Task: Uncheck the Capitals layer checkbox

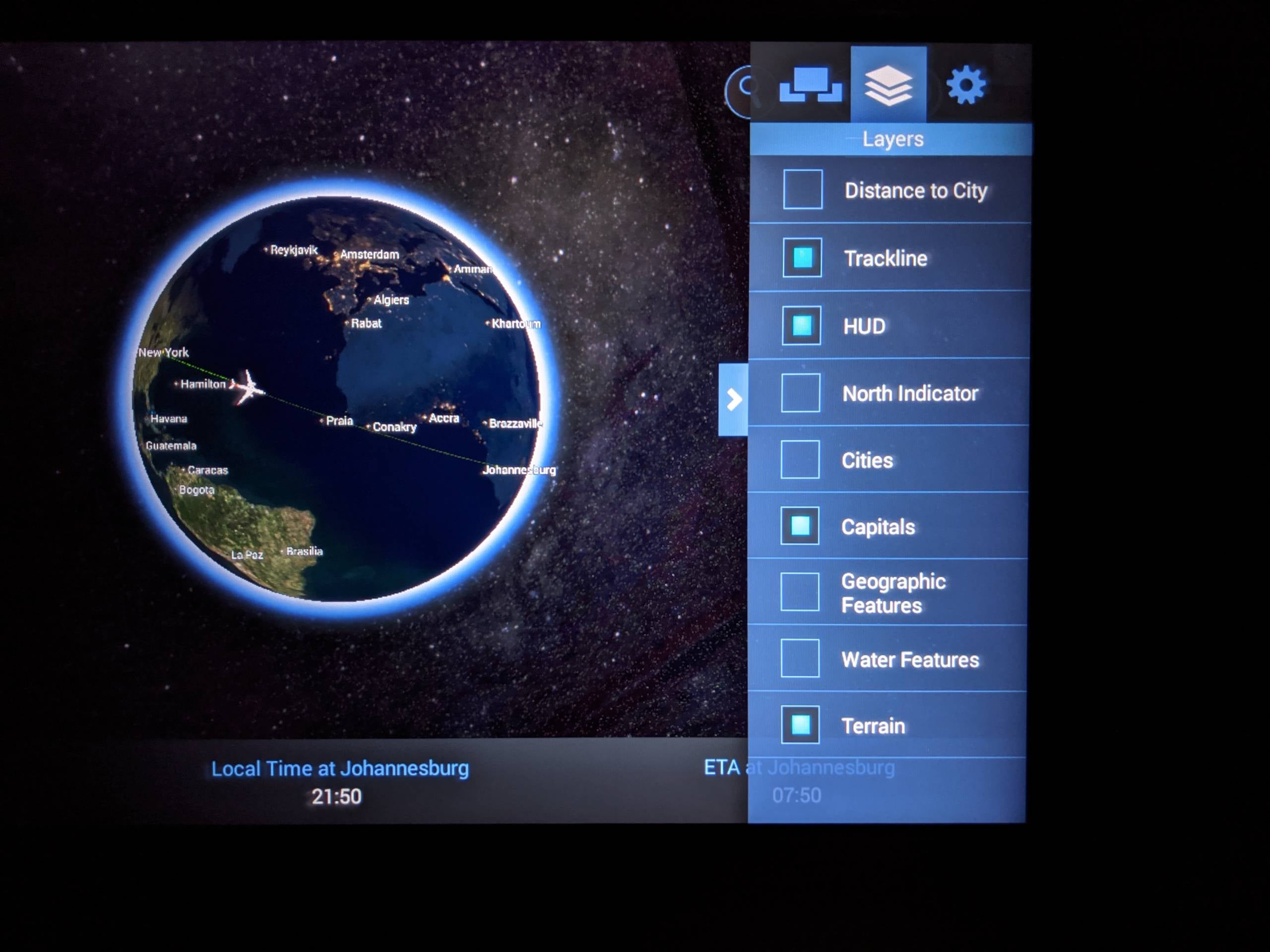Action: click(x=800, y=526)
